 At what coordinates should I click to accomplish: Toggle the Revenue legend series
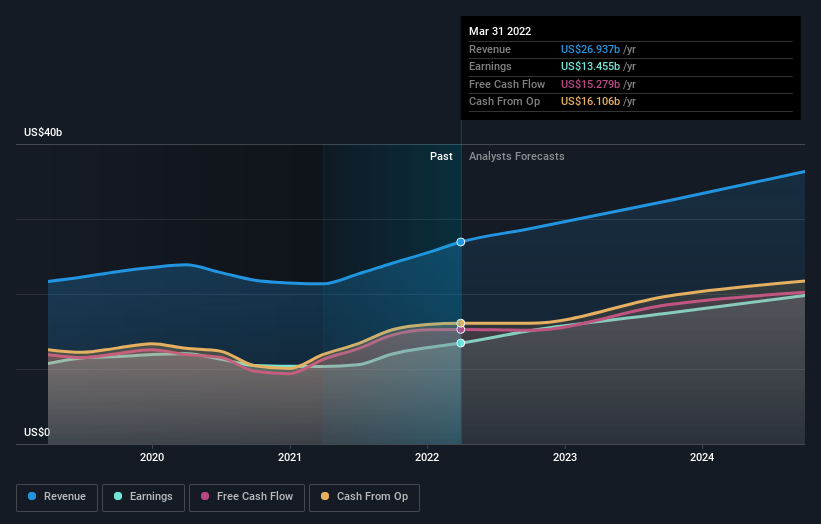(x=57, y=497)
